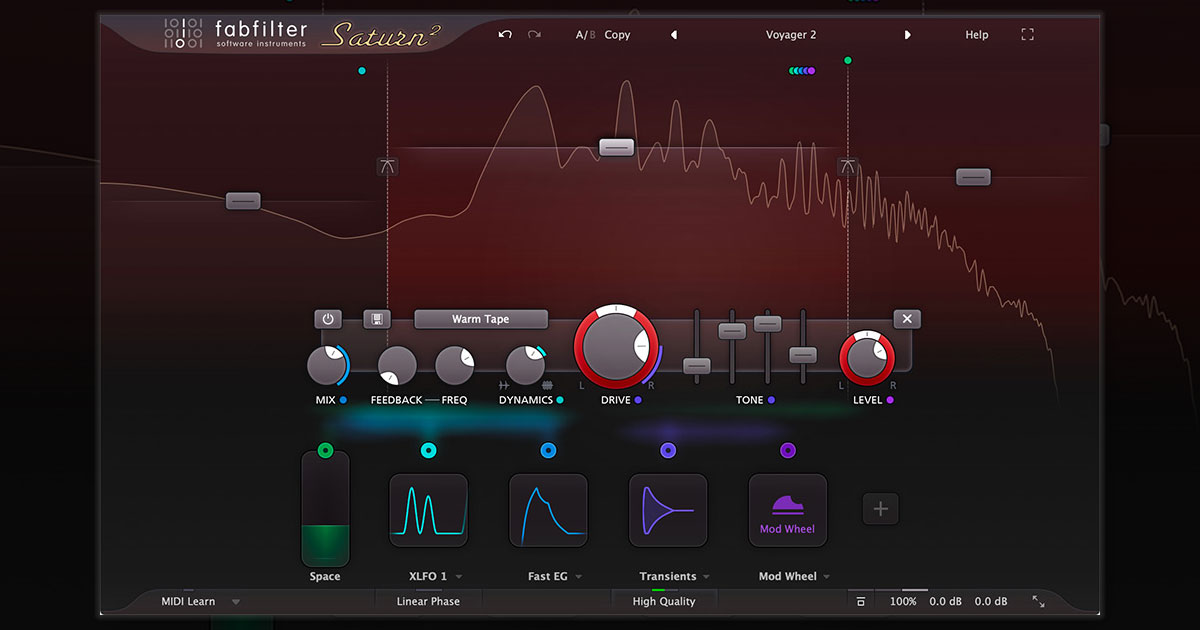Click the Feedback knob
Image resolution: width=1200 pixels, height=630 pixels.
397,366
